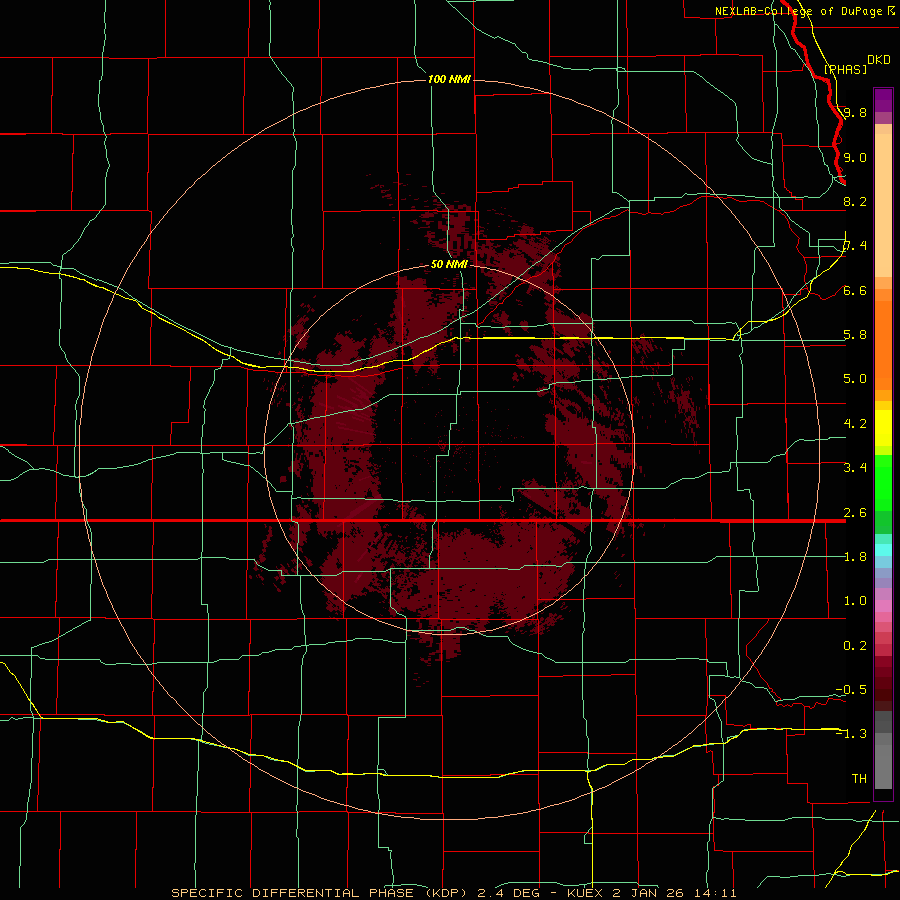
Task: Click the -0.5 scale value
Action: coord(851,690)
